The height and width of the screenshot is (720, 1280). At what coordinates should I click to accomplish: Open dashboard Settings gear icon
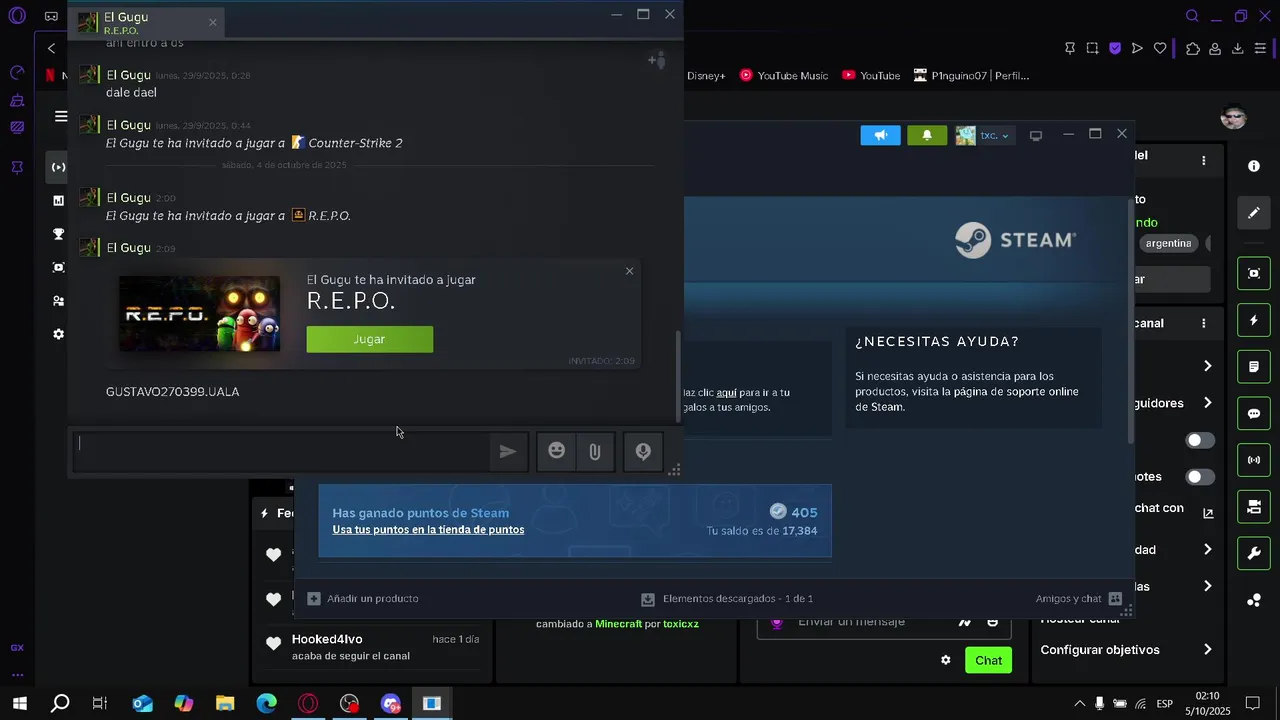tap(58, 334)
